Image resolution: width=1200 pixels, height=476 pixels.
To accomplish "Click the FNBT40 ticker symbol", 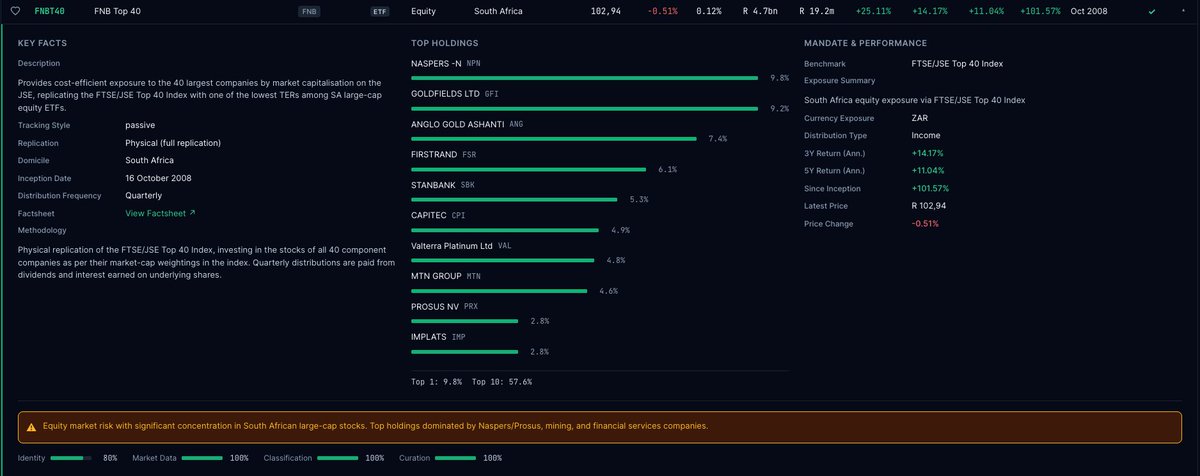I will tap(50, 11).
